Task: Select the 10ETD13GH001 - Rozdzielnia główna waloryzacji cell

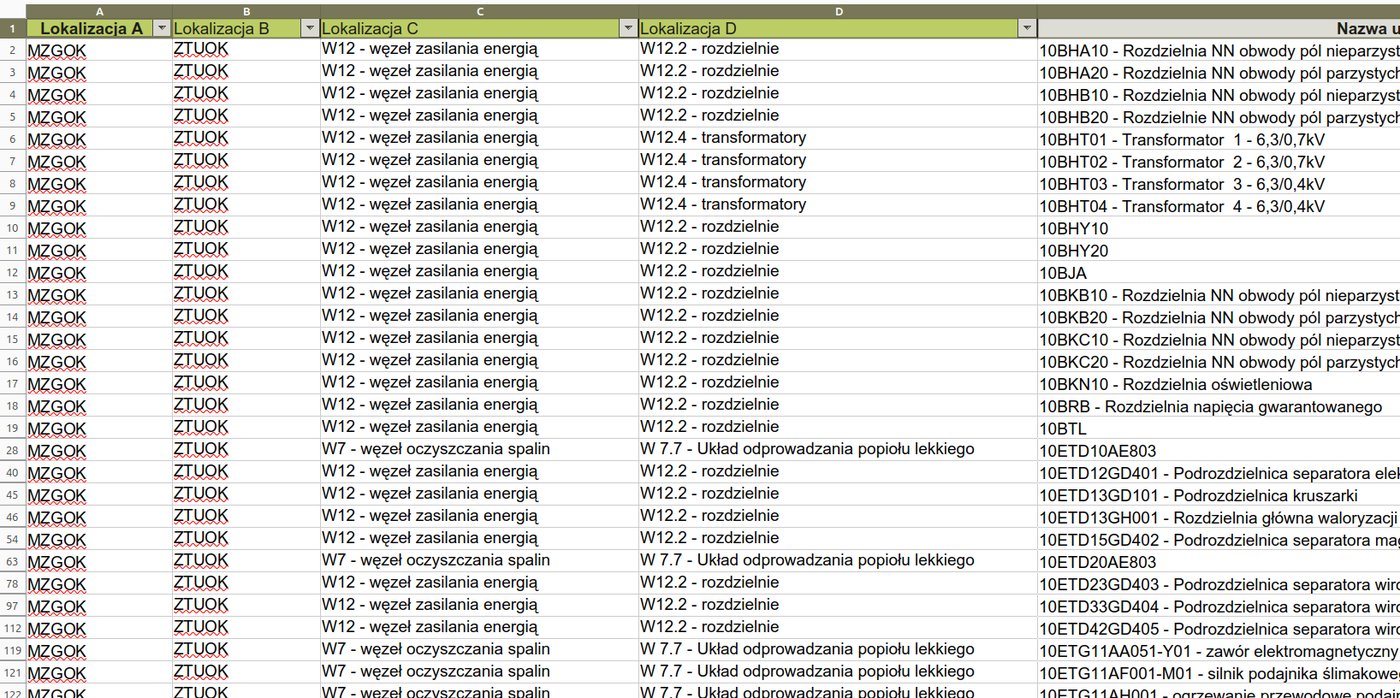Action: (1218, 516)
